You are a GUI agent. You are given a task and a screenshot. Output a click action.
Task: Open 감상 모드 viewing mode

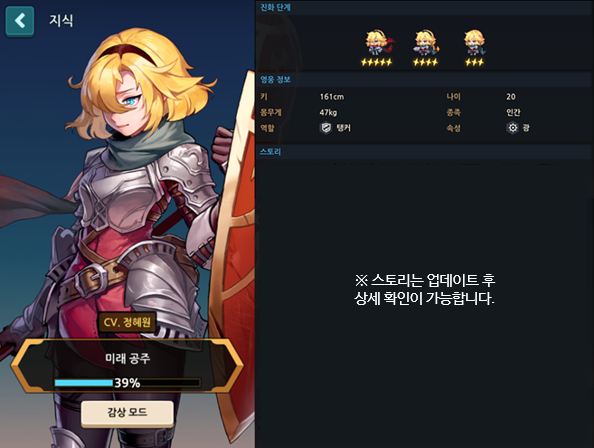(127, 413)
